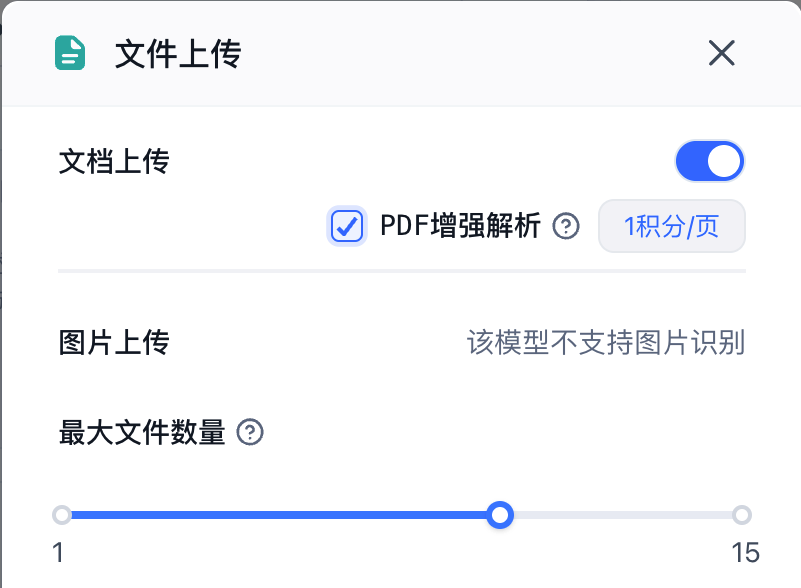
Task: Click the 图片上传 label
Action: [x=114, y=343]
